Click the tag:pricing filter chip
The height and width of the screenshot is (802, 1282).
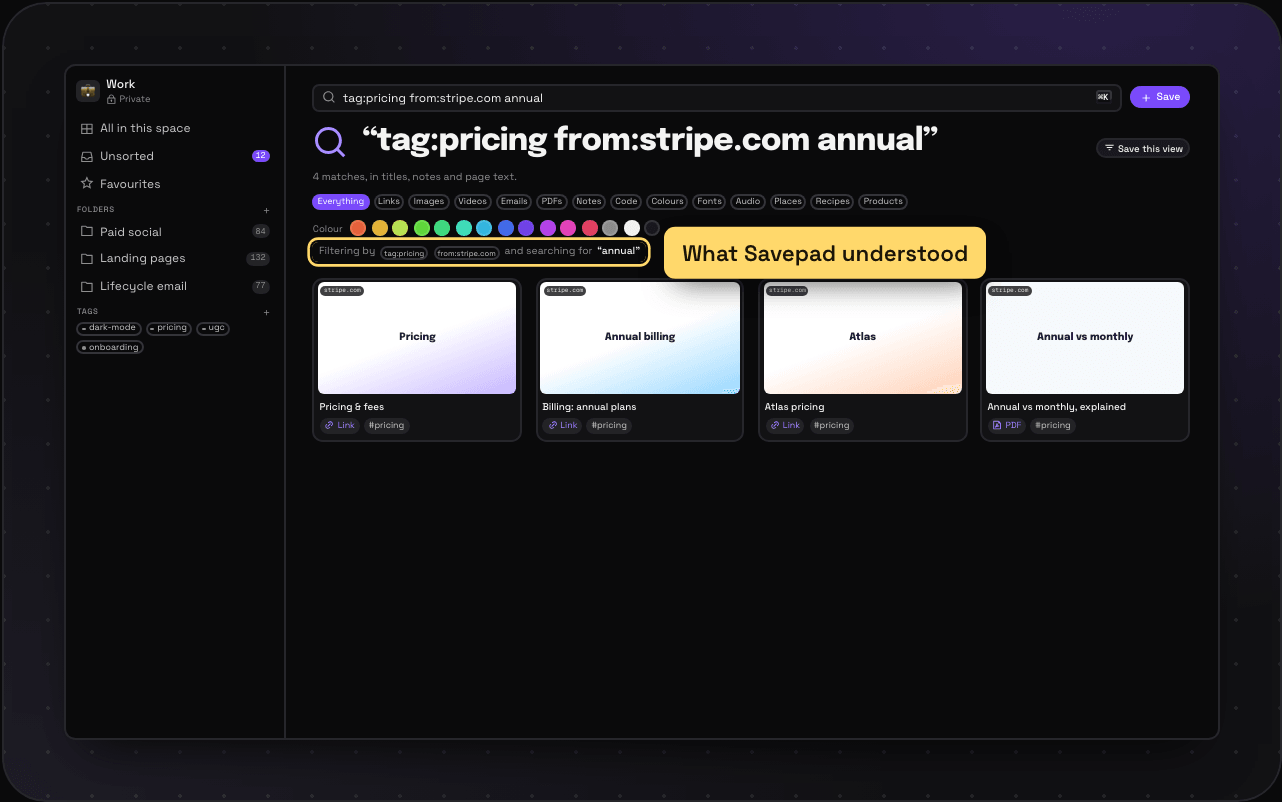[x=404, y=253]
